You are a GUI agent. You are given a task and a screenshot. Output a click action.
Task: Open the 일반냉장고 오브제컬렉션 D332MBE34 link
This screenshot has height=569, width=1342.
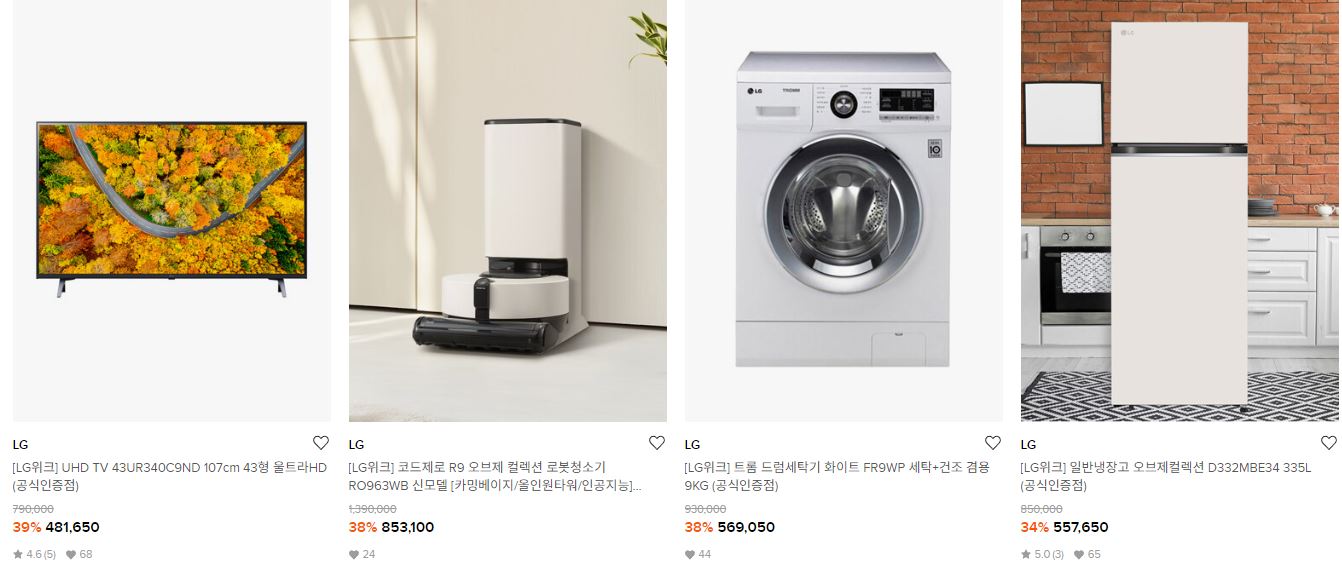(x=1166, y=476)
